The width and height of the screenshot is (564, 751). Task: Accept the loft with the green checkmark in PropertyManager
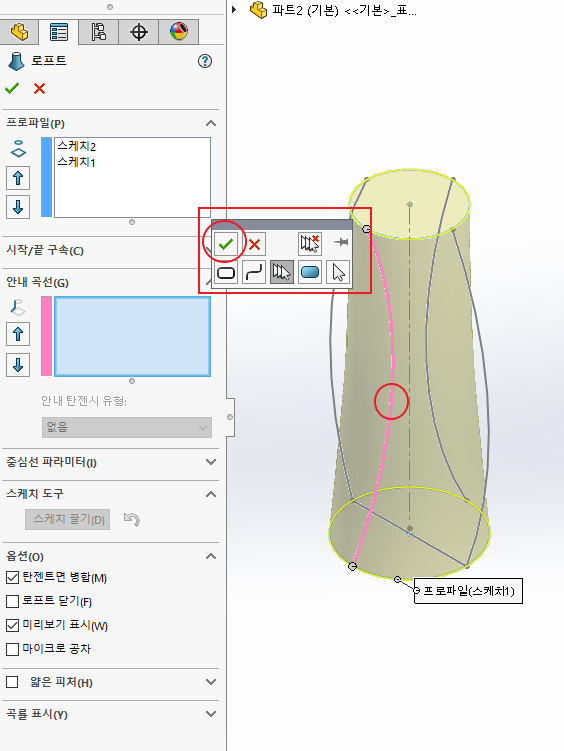tap(12, 88)
